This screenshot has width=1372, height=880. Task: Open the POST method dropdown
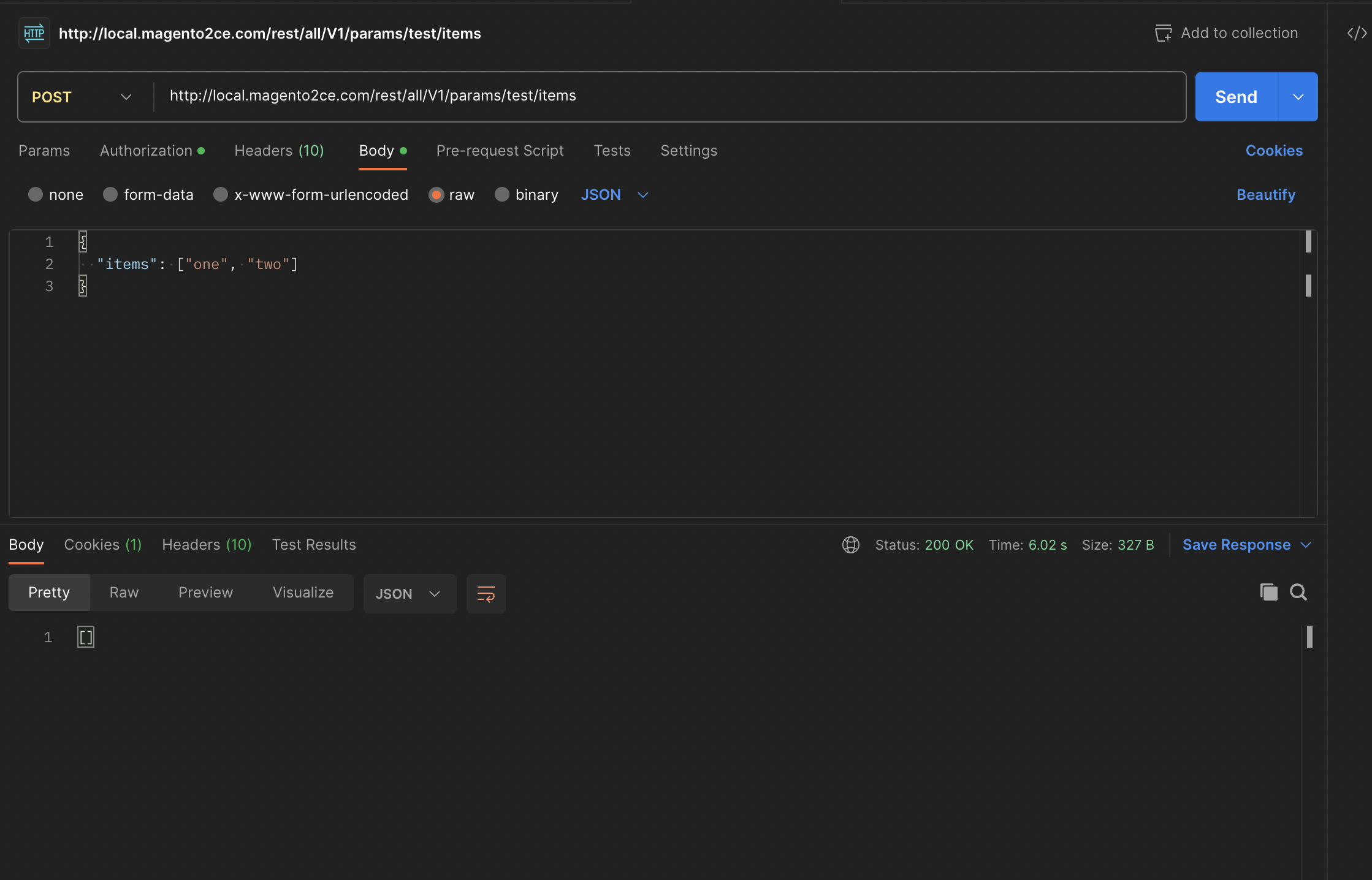pyautogui.click(x=126, y=97)
